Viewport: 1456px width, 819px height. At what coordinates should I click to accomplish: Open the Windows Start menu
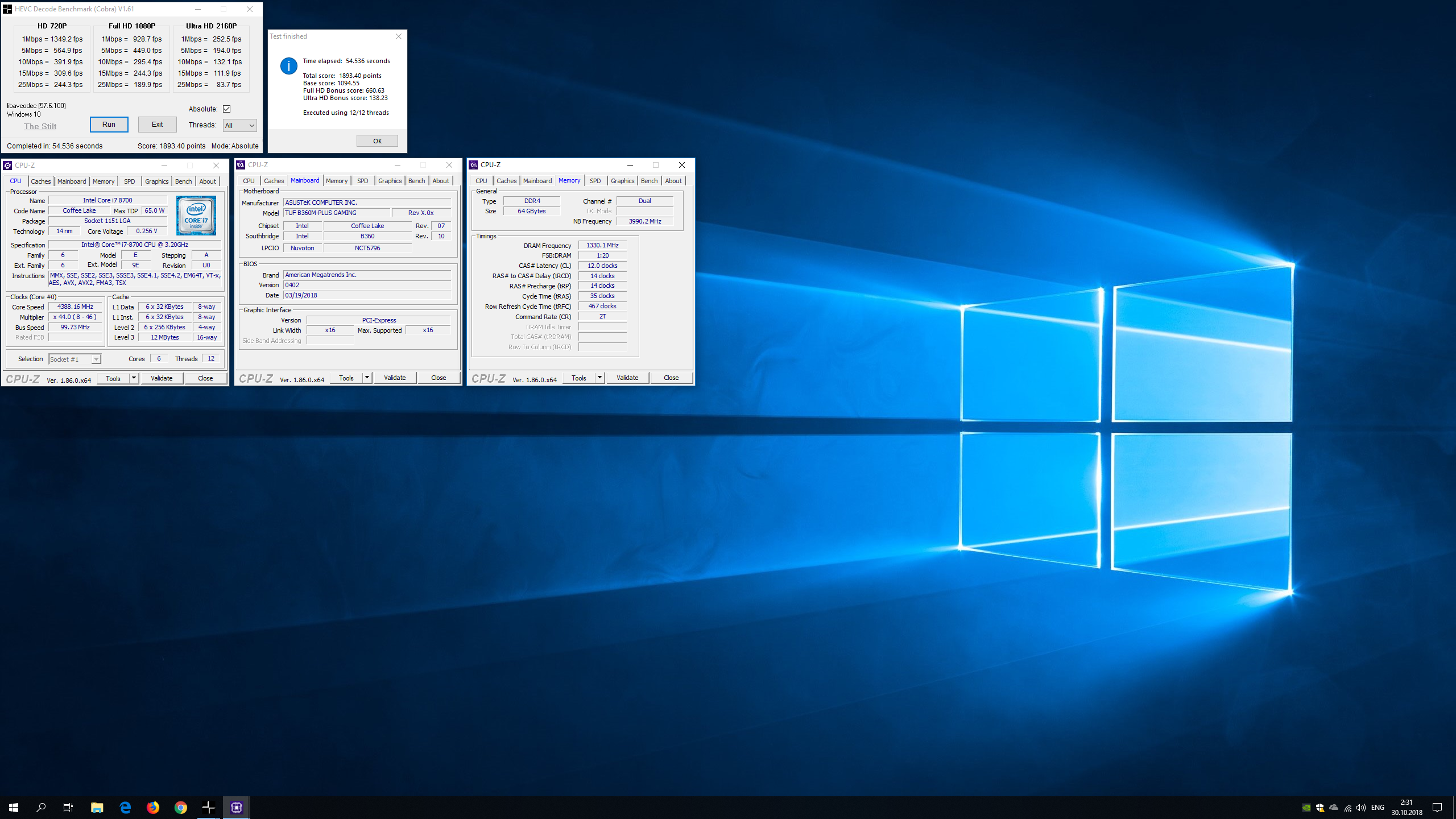(14, 807)
